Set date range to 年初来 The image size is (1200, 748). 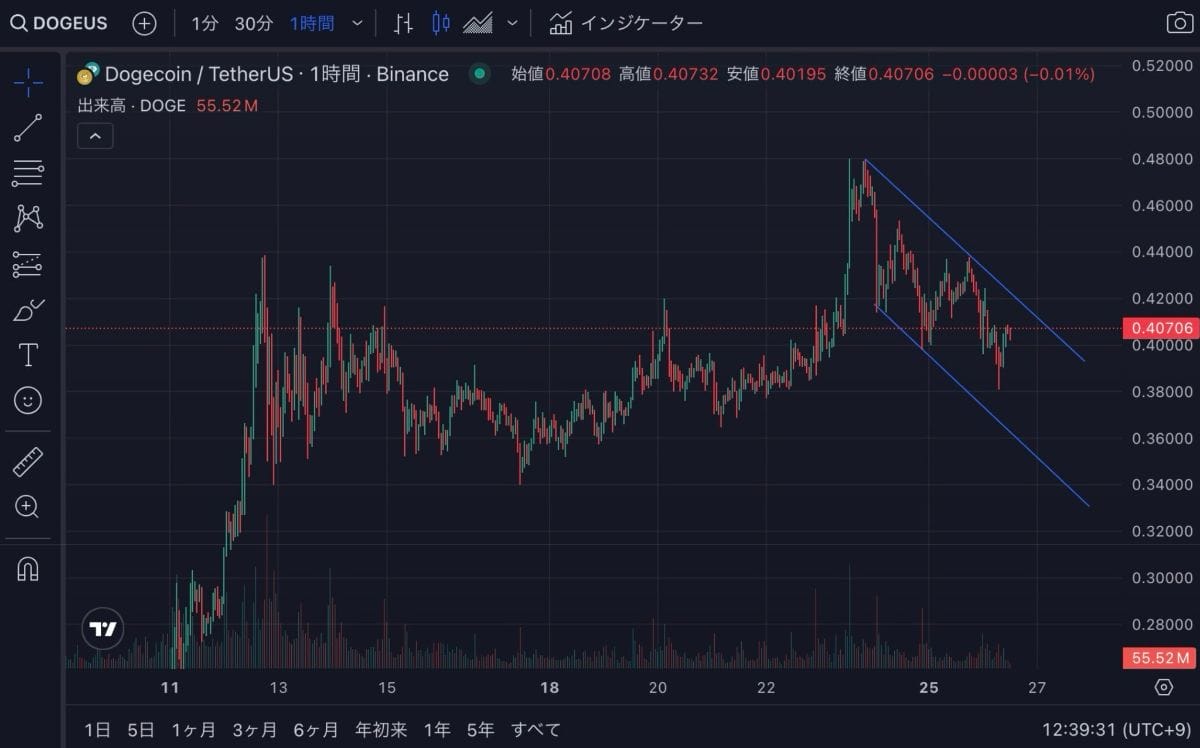[x=381, y=729]
